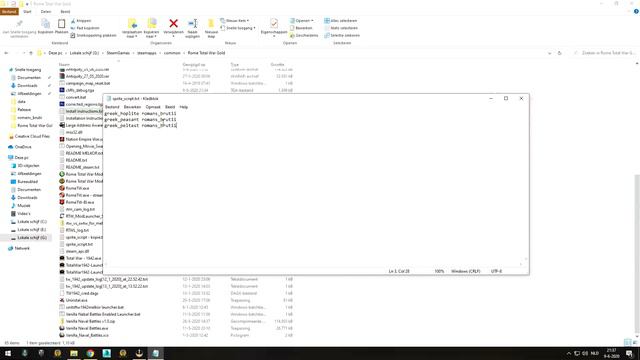Viewport: 640px width, 360px height.
Task: Click the up-one-folder arrow in Explorer
Action: pyautogui.click(x=31, y=53)
